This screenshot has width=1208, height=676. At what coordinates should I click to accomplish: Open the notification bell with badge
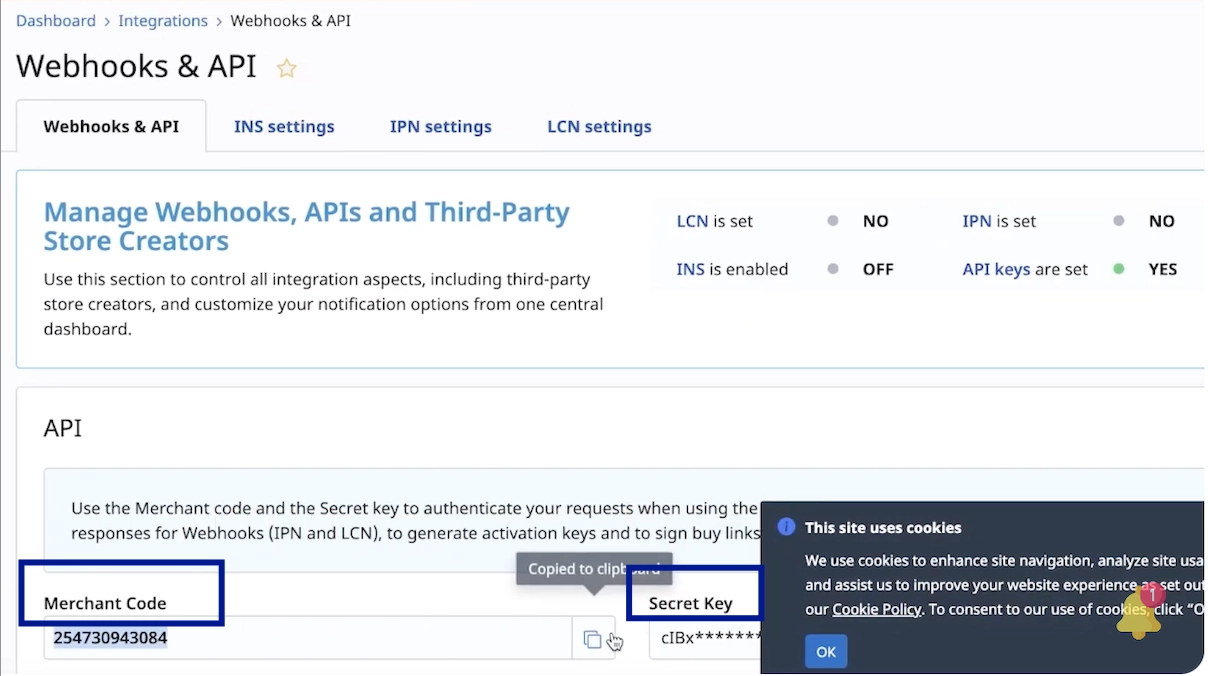click(x=1139, y=612)
